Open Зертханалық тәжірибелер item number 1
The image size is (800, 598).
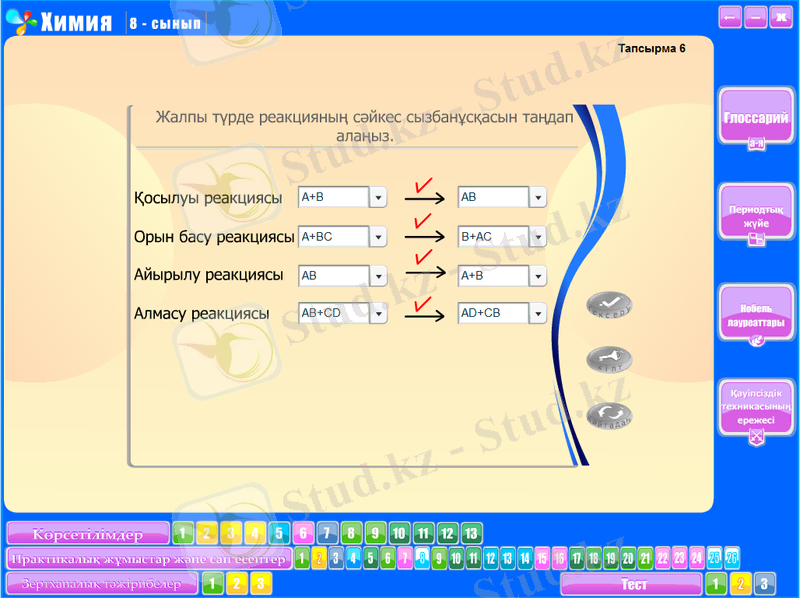pyautogui.click(x=212, y=583)
